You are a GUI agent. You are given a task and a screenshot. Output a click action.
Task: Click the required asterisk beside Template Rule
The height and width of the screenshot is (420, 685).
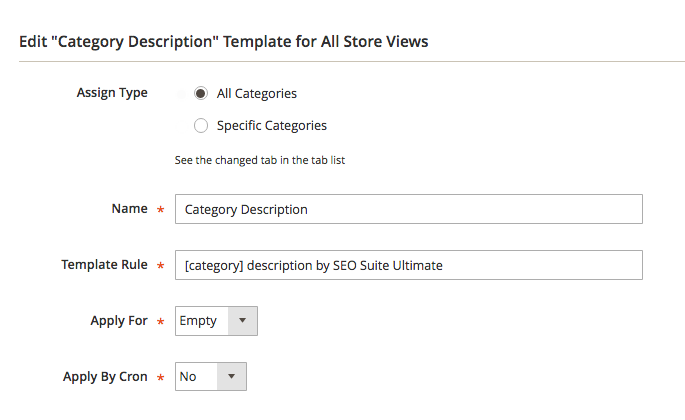pos(160,266)
